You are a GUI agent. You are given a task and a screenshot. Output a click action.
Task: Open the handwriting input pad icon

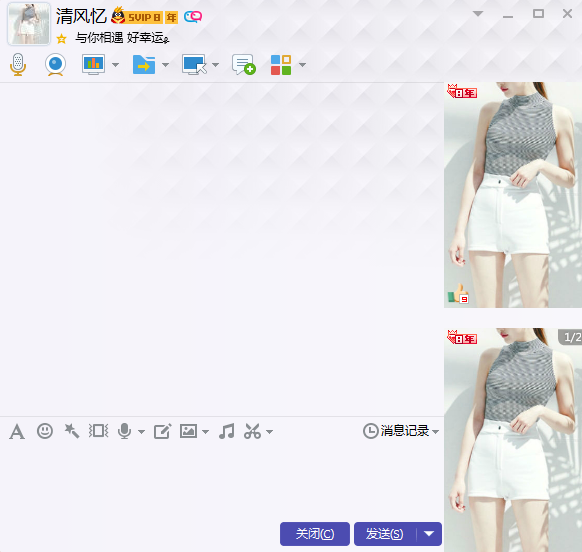tap(163, 431)
